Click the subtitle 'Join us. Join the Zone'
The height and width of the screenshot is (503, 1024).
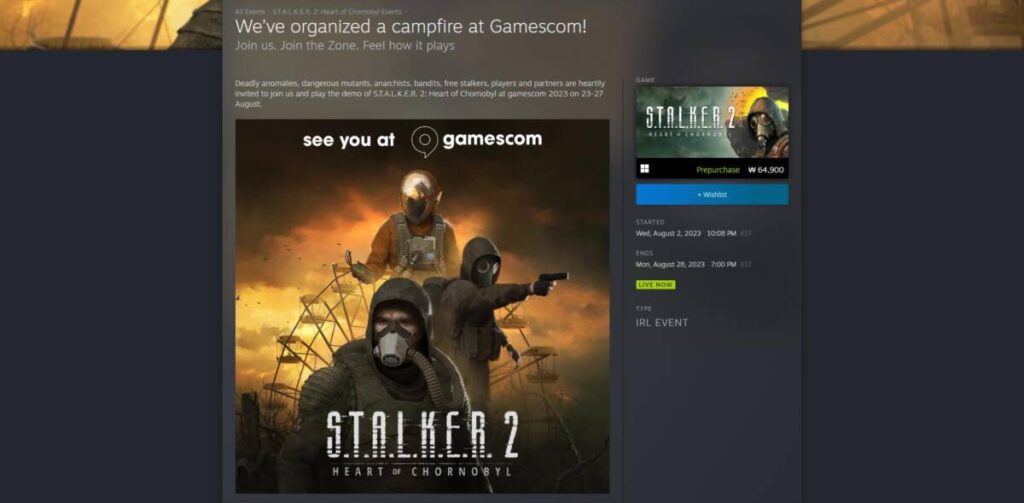[x=345, y=46]
